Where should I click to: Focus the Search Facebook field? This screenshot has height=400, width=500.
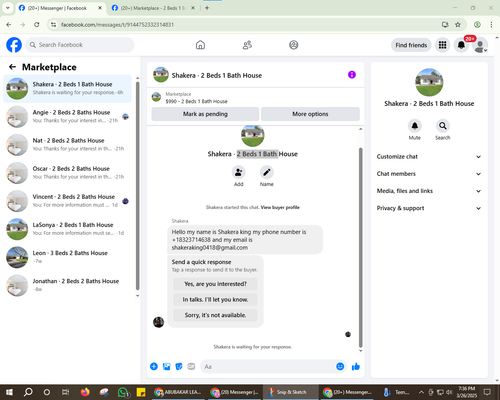click(x=80, y=45)
